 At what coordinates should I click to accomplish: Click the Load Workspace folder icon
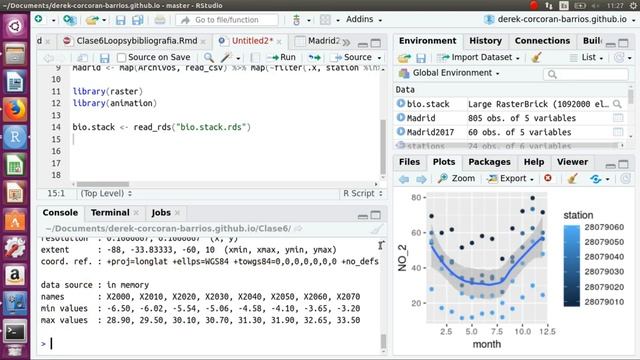[x=404, y=58]
